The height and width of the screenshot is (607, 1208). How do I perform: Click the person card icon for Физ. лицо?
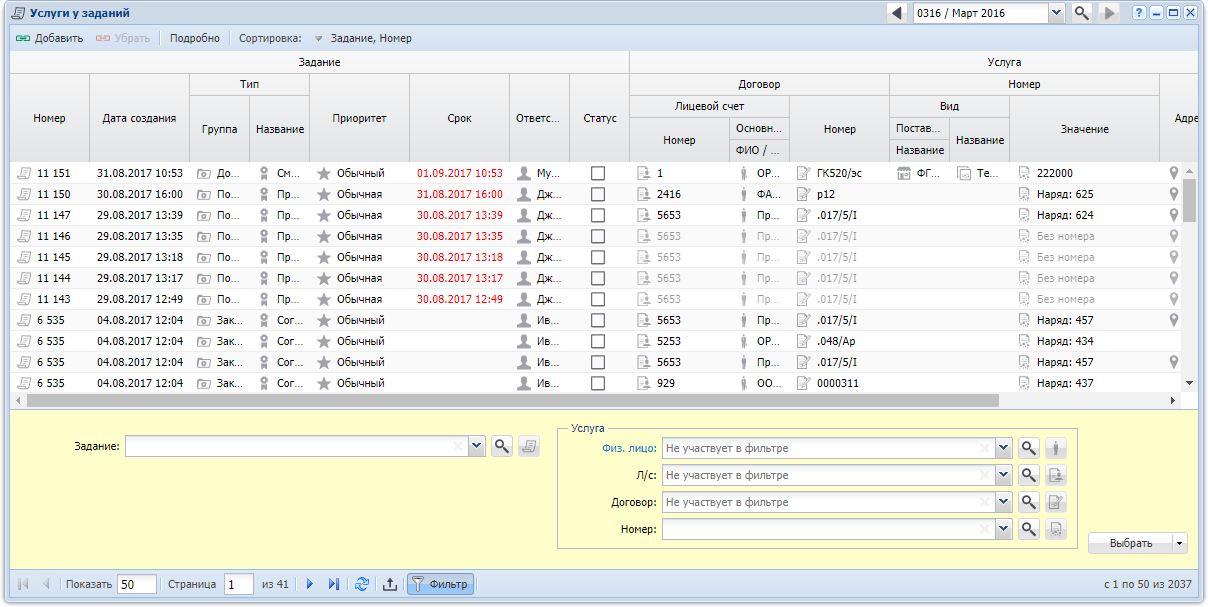(1056, 448)
